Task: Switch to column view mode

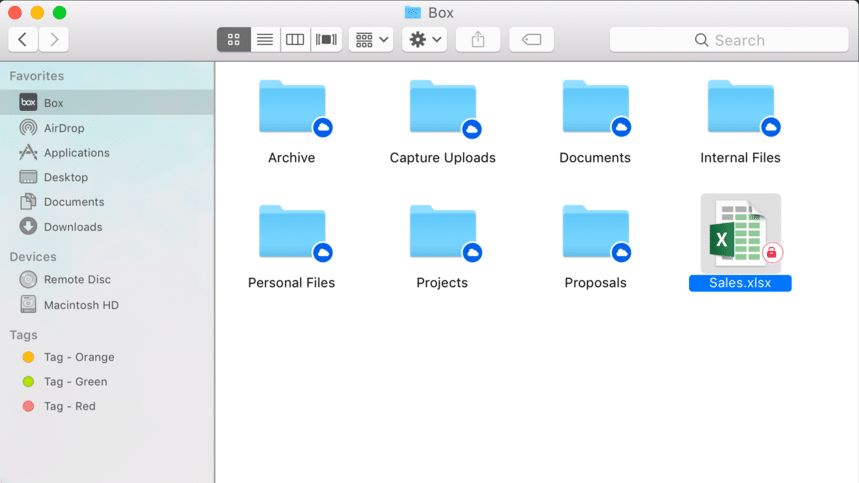Action: point(295,39)
